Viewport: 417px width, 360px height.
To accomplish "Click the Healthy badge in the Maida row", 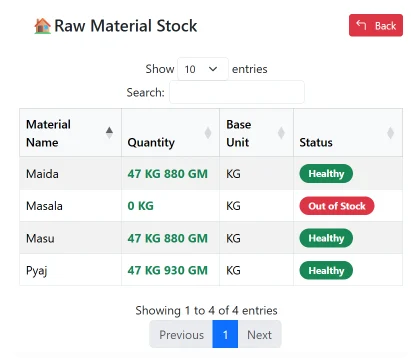I will coord(326,174).
